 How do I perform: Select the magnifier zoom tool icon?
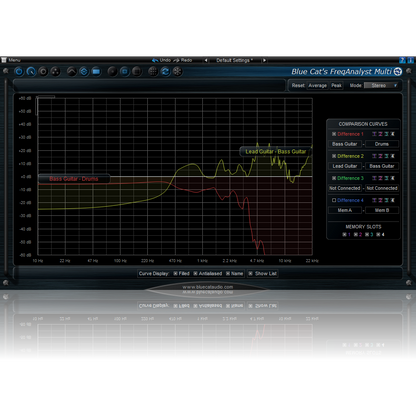[31, 71]
